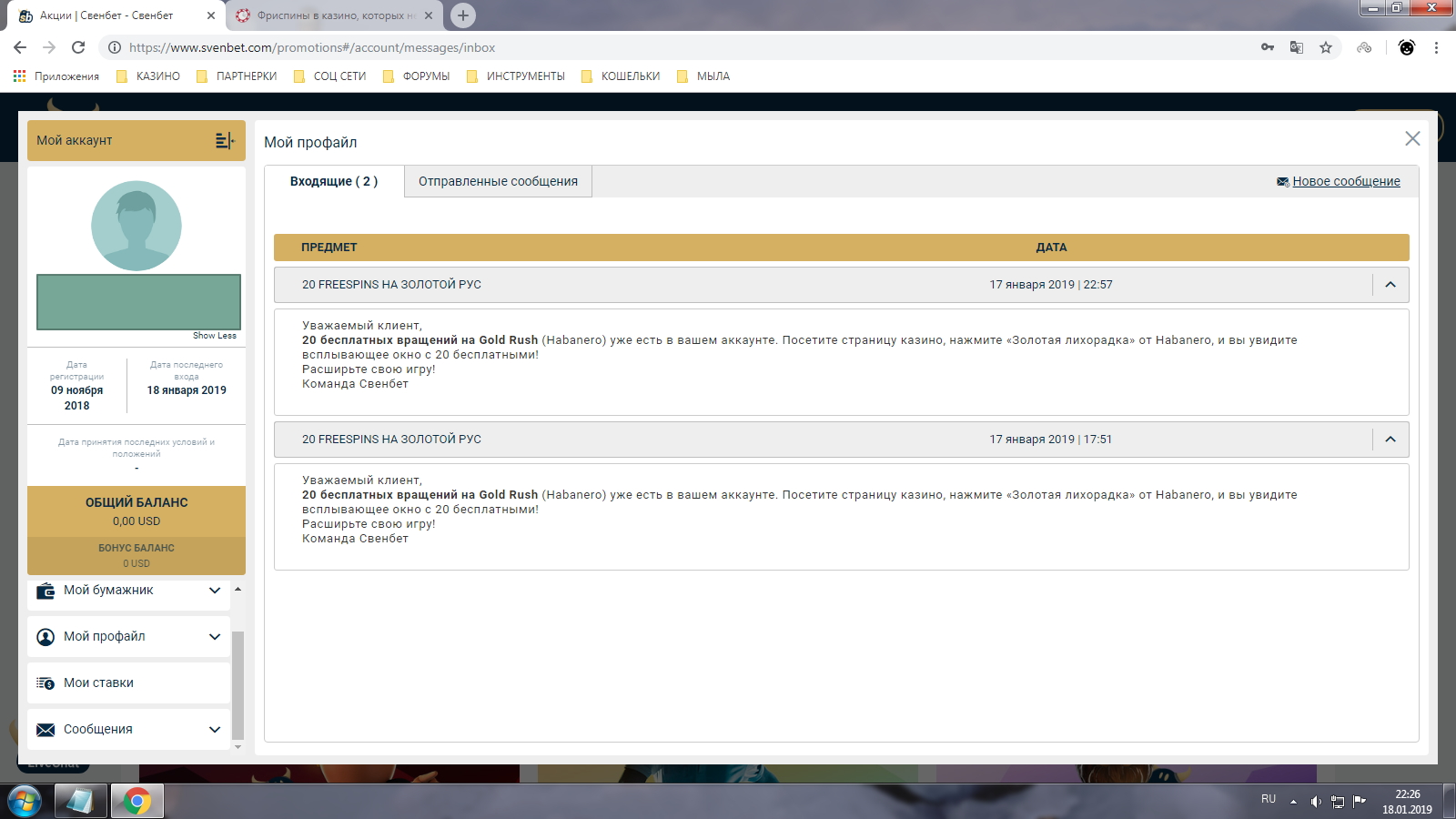Viewport: 1456px width, 819px height.
Task: Click the ОБЩИЙ БАЛАНС 0,00 USD panel
Action: point(136,511)
